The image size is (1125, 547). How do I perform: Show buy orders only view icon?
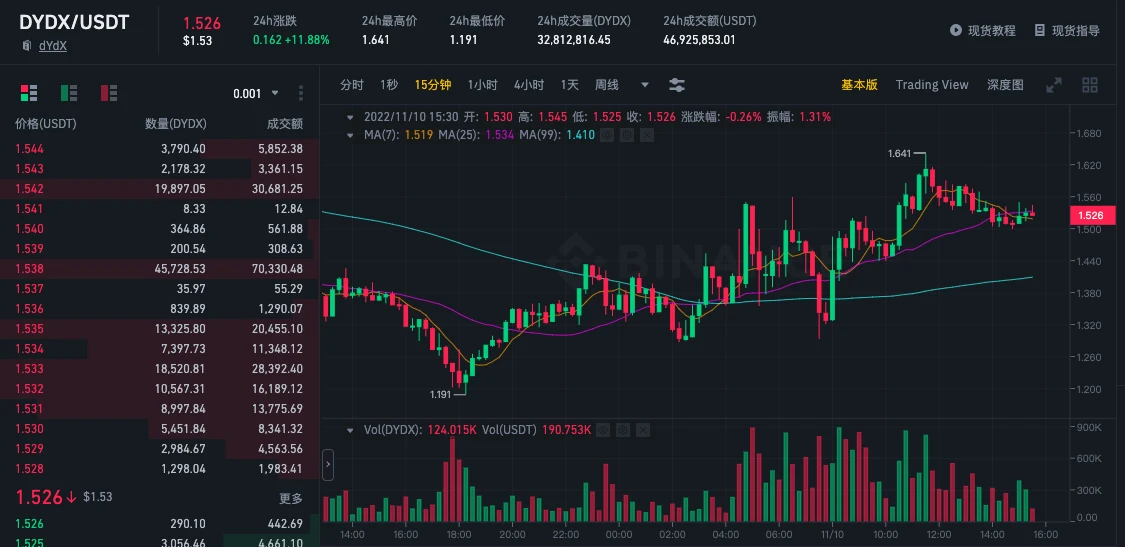pyautogui.click(x=69, y=93)
